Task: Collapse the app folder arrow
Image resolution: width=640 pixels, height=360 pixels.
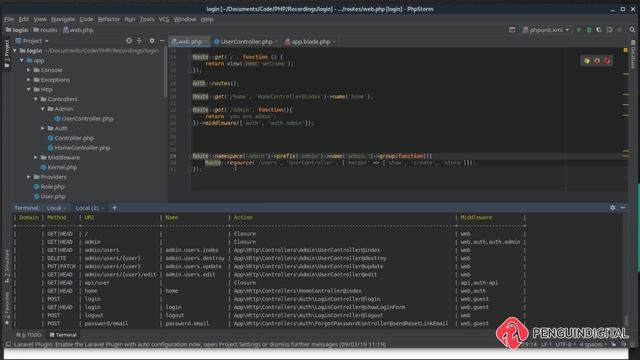Action: coord(22,60)
